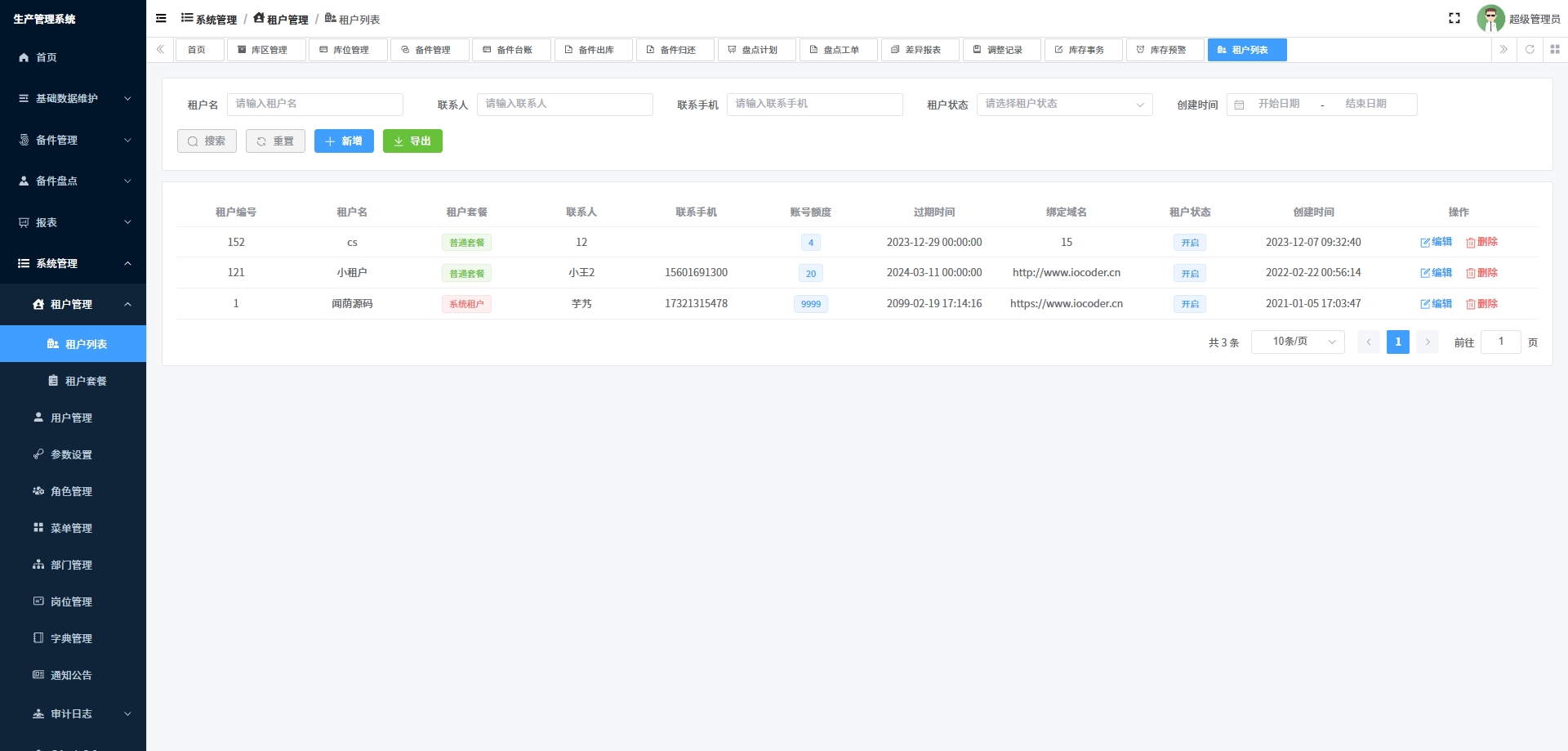Click the calendar icon in 创建时间 field

tap(1239, 105)
